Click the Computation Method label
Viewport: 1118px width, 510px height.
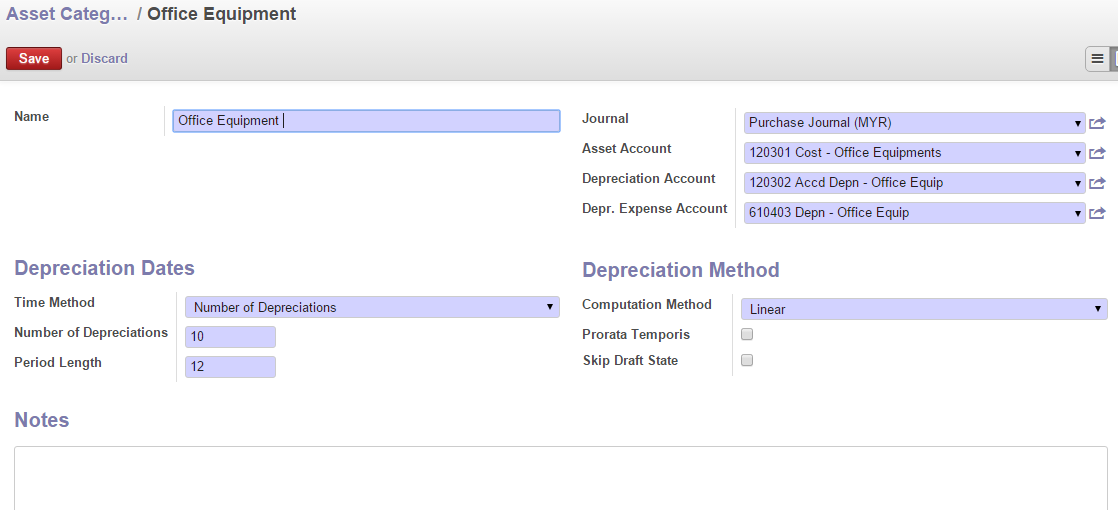point(647,305)
